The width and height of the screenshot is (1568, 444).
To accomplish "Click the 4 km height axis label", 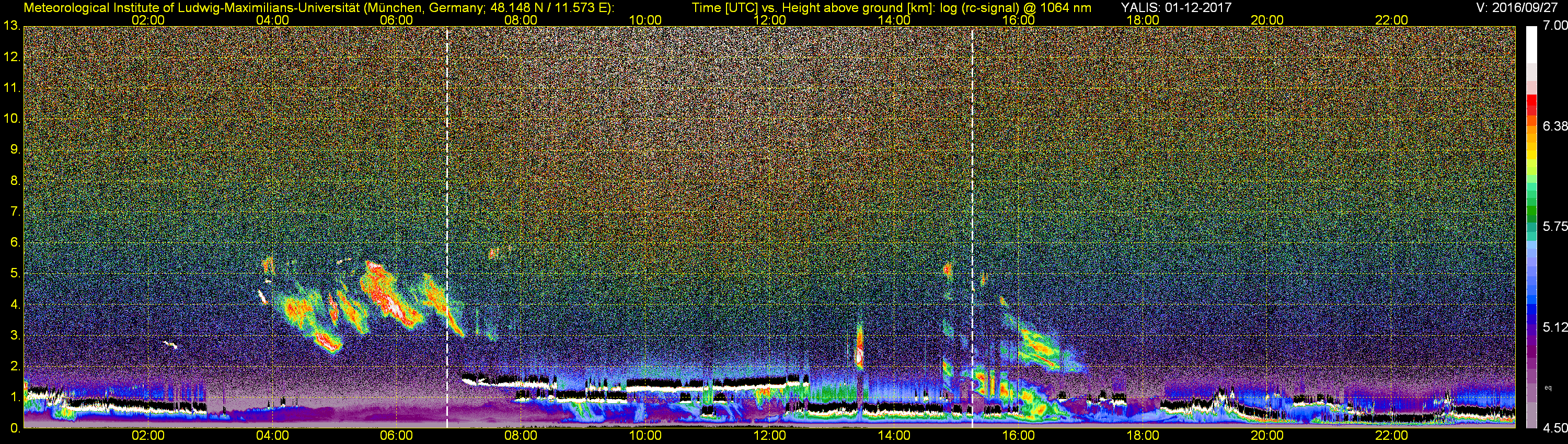I will [15, 304].
